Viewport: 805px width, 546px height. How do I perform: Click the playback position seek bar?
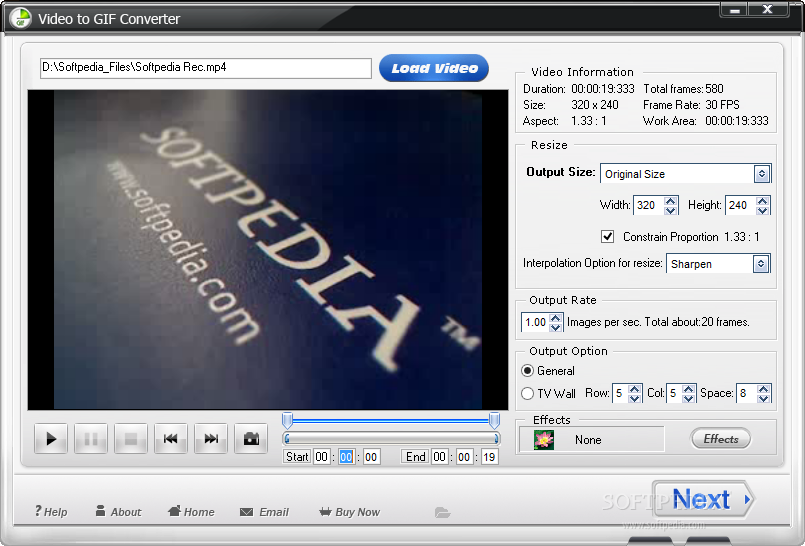click(391, 439)
